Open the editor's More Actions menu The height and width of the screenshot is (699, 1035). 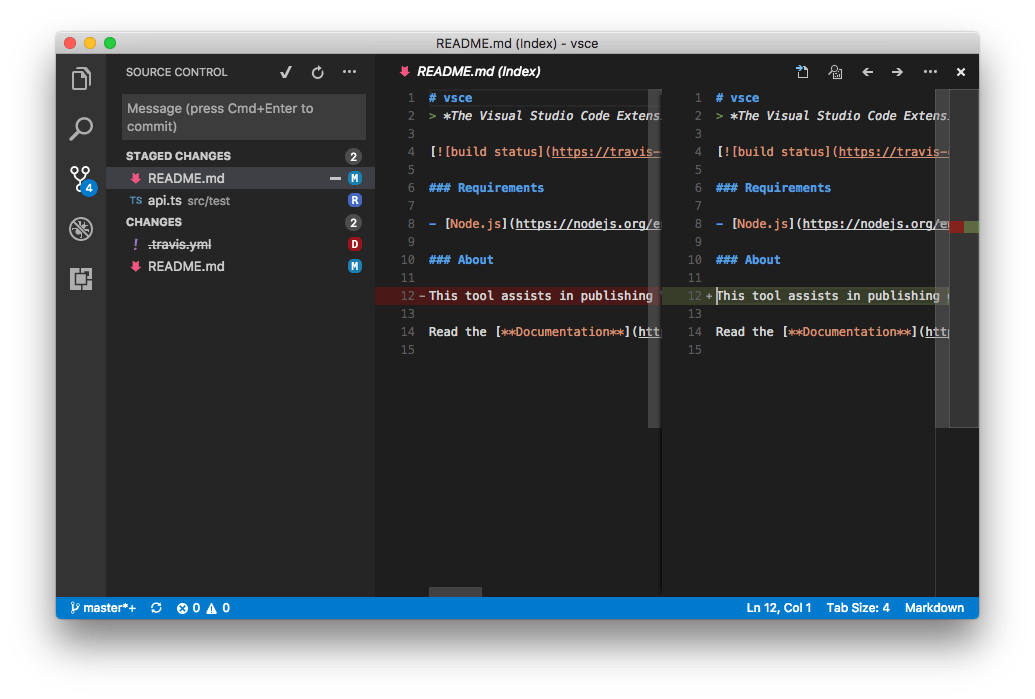[x=929, y=72]
